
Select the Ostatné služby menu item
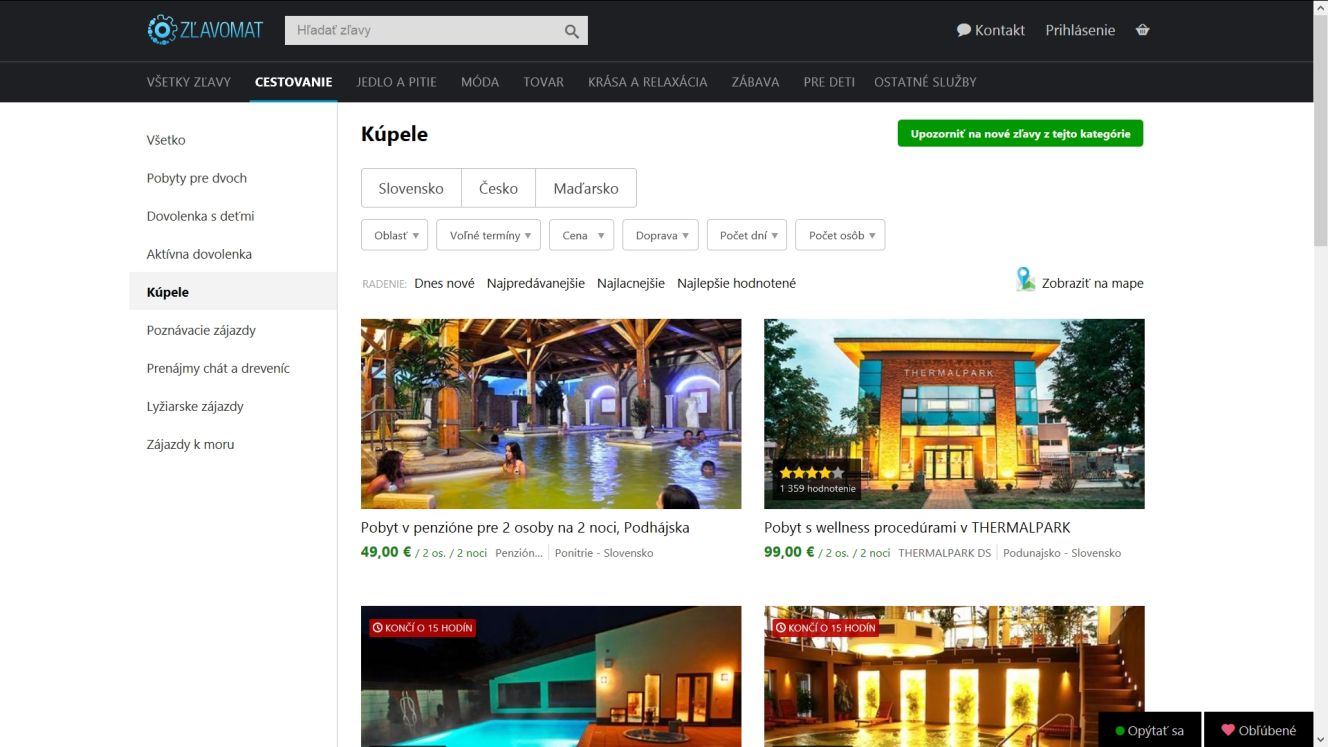pyautogui.click(x=925, y=82)
